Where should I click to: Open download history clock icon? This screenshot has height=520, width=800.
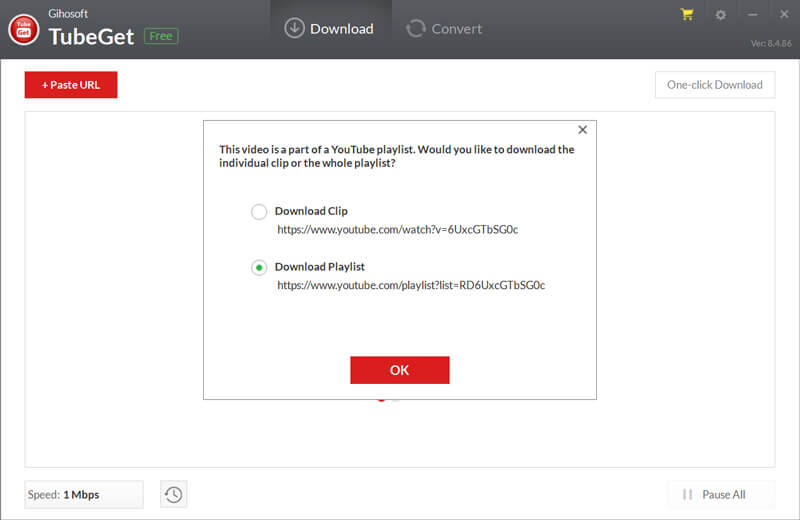[x=173, y=494]
